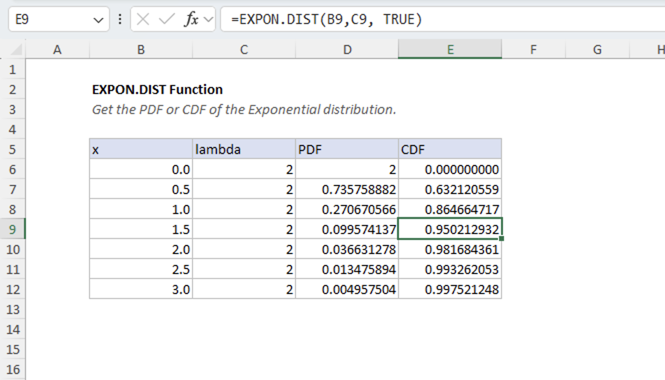Select cell with x value 0.0
Viewport: 665px width, 380px height.
point(141,169)
